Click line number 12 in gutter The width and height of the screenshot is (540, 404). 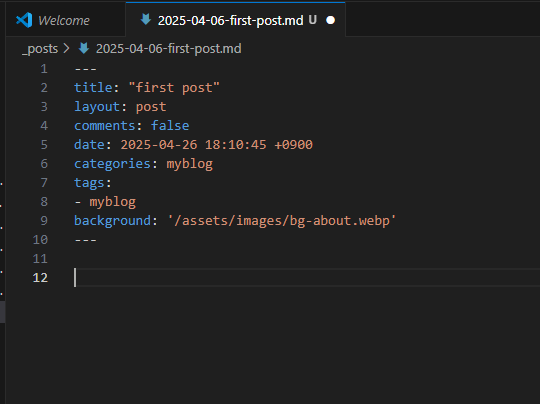[x=40, y=278]
